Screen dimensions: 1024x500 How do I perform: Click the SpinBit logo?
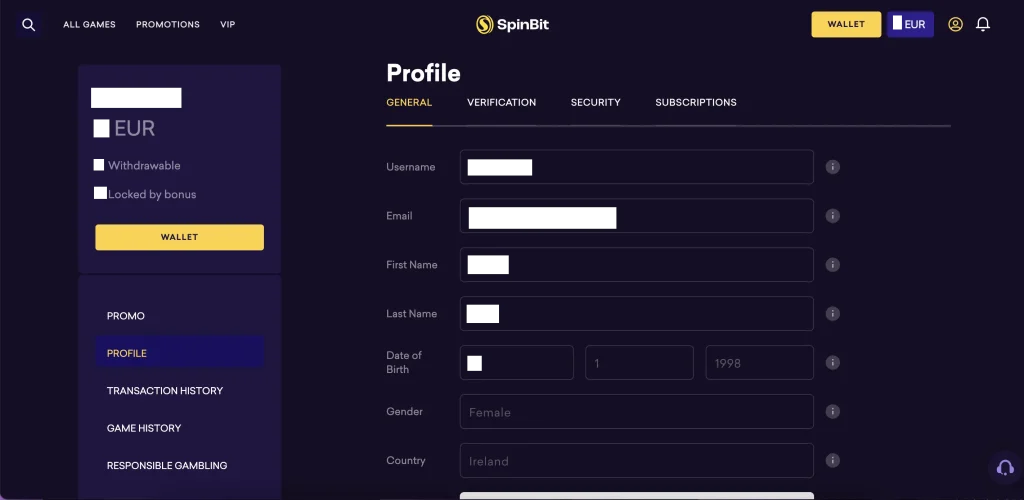point(512,25)
